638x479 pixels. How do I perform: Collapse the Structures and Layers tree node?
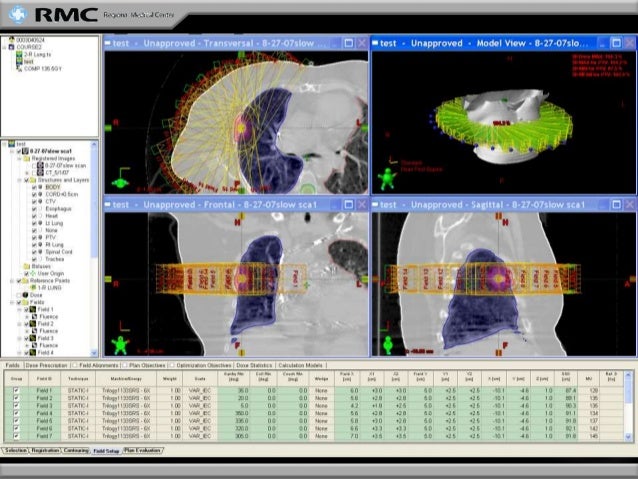click(18, 179)
